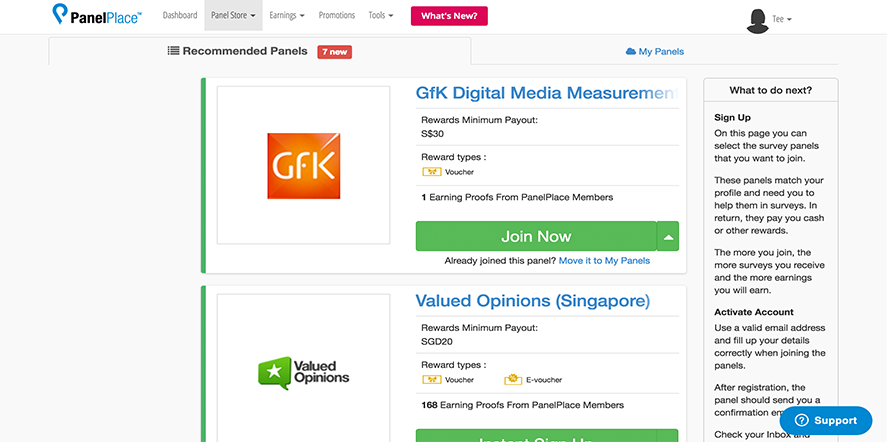
Task: Click the E-voucher reward icon
Action: pyautogui.click(x=513, y=379)
